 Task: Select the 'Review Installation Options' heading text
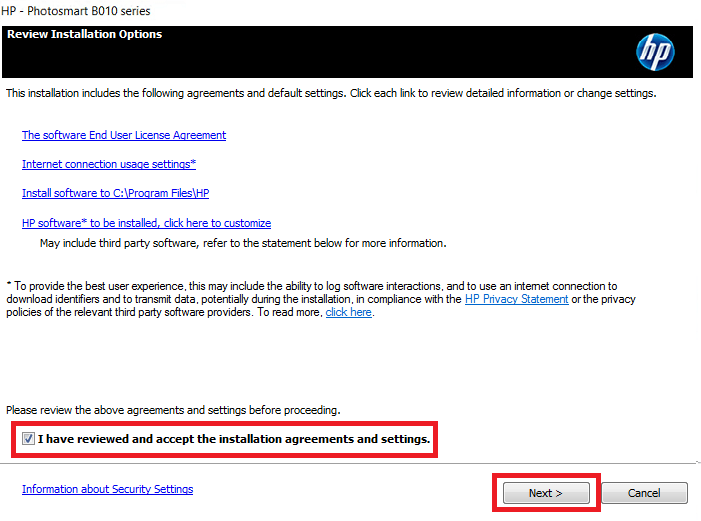tap(84, 34)
